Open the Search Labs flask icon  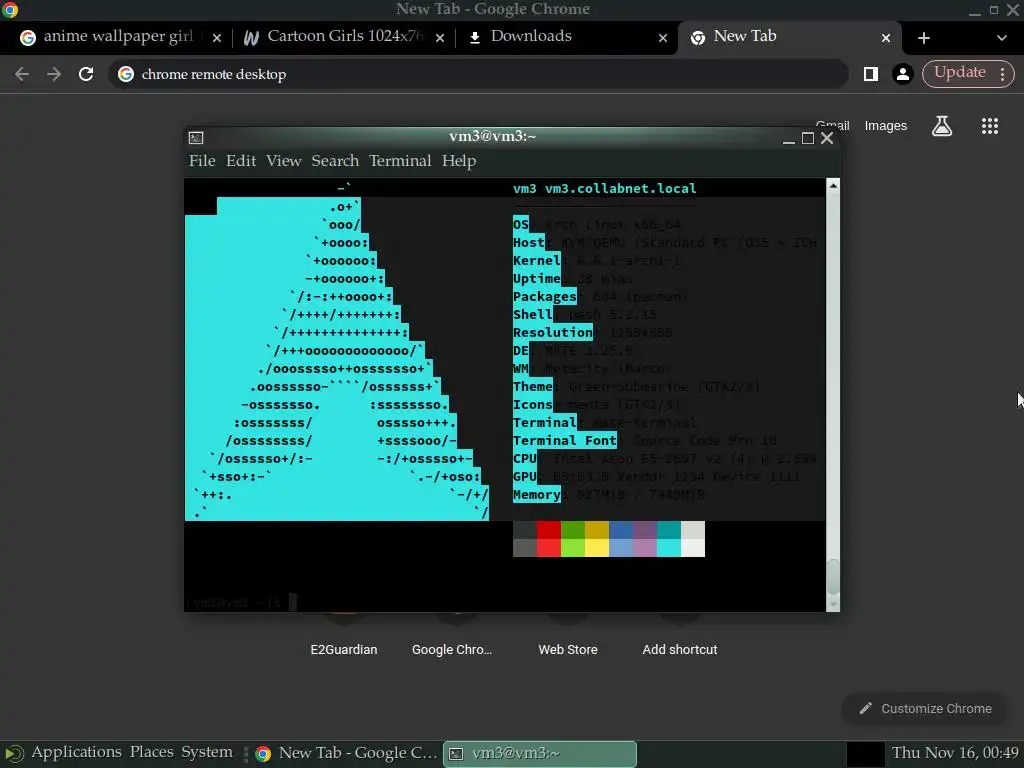pyautogui.click(x=942, y=125)
